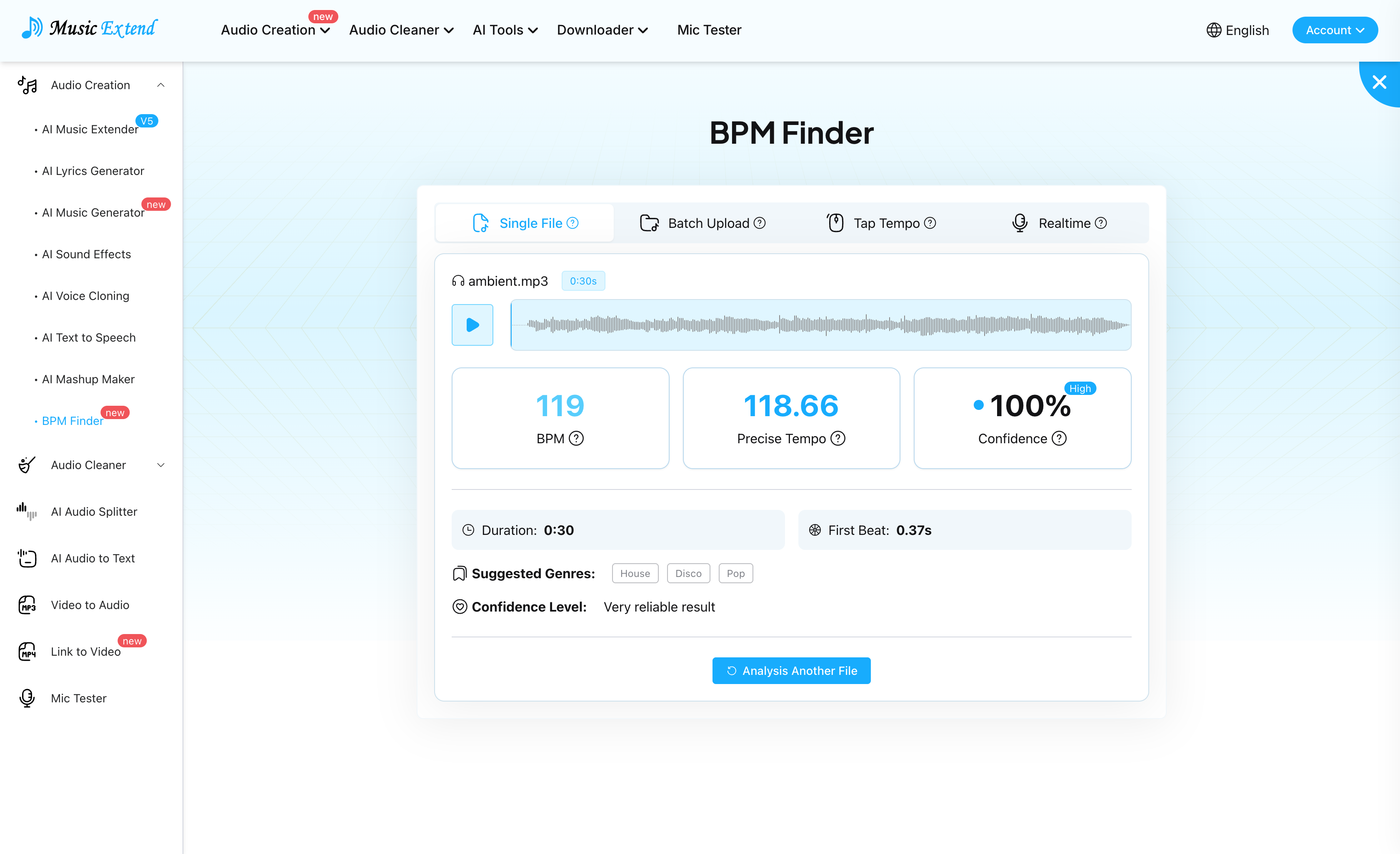This screenshot has height=854, width=1400.
Task: Click the BPM help question-mark icon
Action: 576,439
